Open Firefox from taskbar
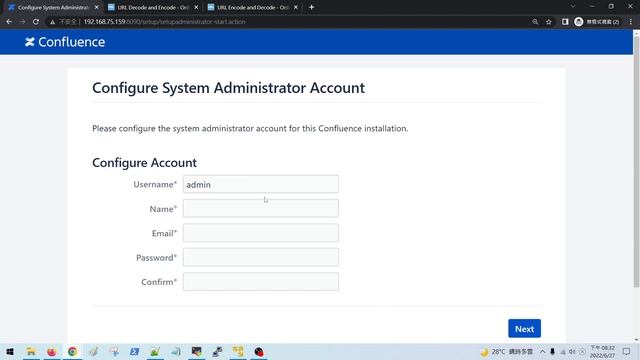 pos(51,351)
